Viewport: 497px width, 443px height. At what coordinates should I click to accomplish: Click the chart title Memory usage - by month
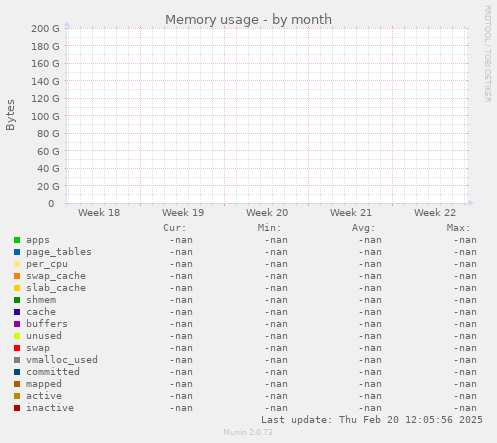pos(248,20)
